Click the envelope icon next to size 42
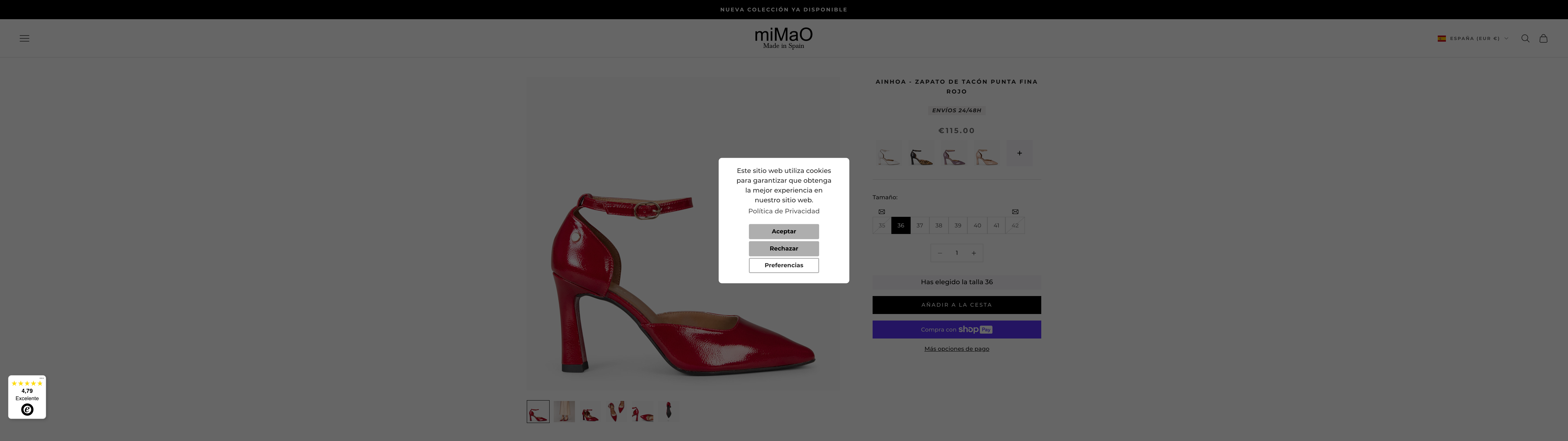Viewport: 1568px width, 441px height. (1015, 211)
